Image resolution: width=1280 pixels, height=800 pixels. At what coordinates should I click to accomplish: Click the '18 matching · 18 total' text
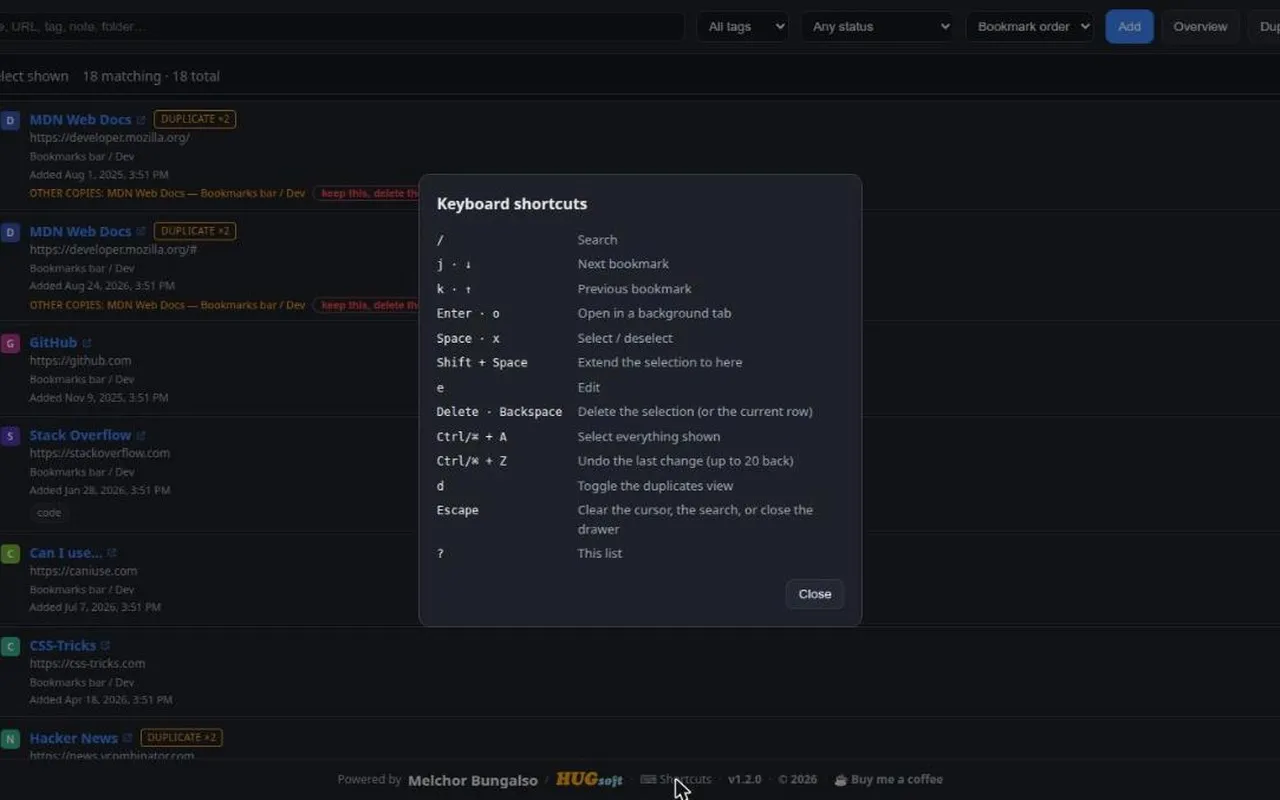pos(151,76)
